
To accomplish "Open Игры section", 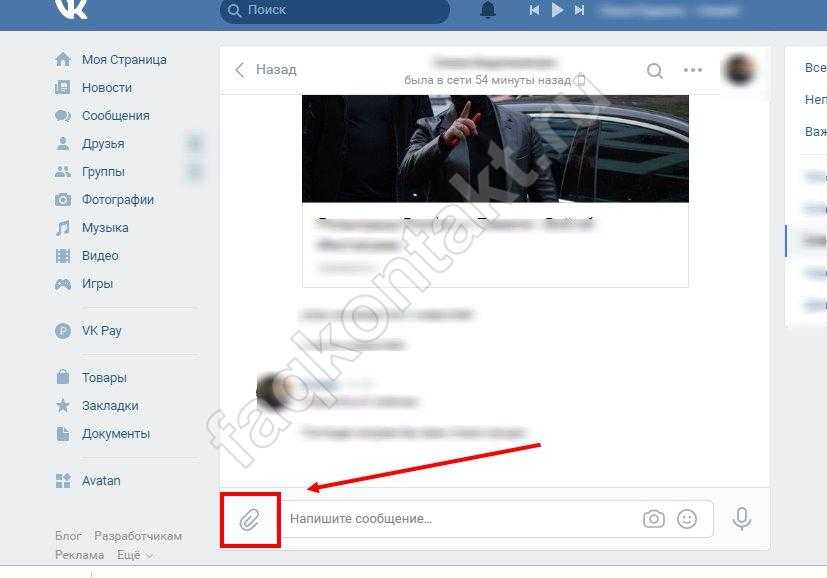I will [97, 283].
